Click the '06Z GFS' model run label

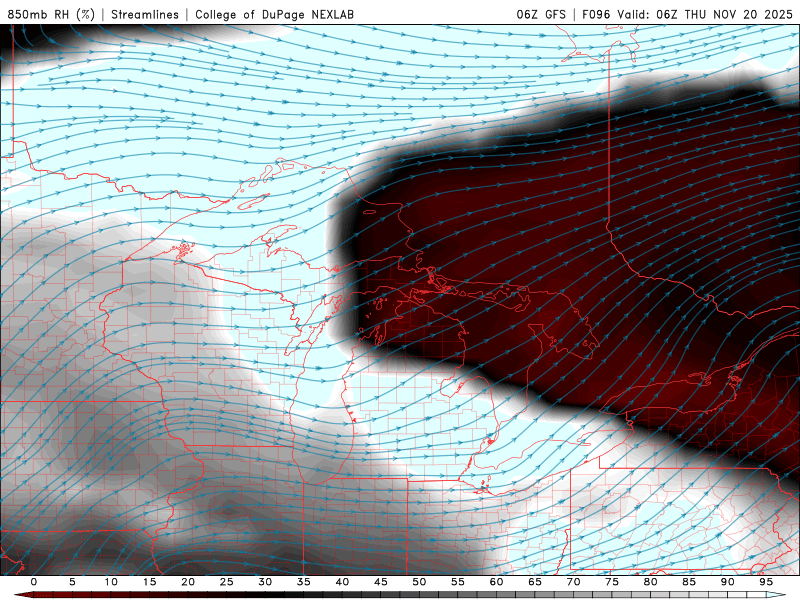[541, 14]
